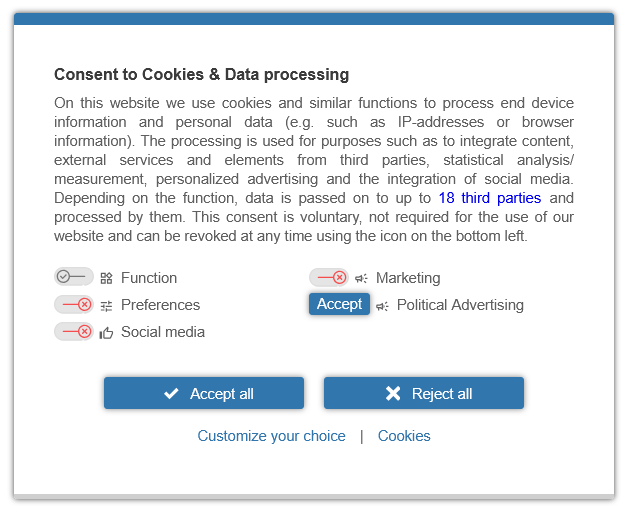This screenshot has height=513, width=625.
Task: Enable the Marketing cookies switch
Action: [328, 277]
